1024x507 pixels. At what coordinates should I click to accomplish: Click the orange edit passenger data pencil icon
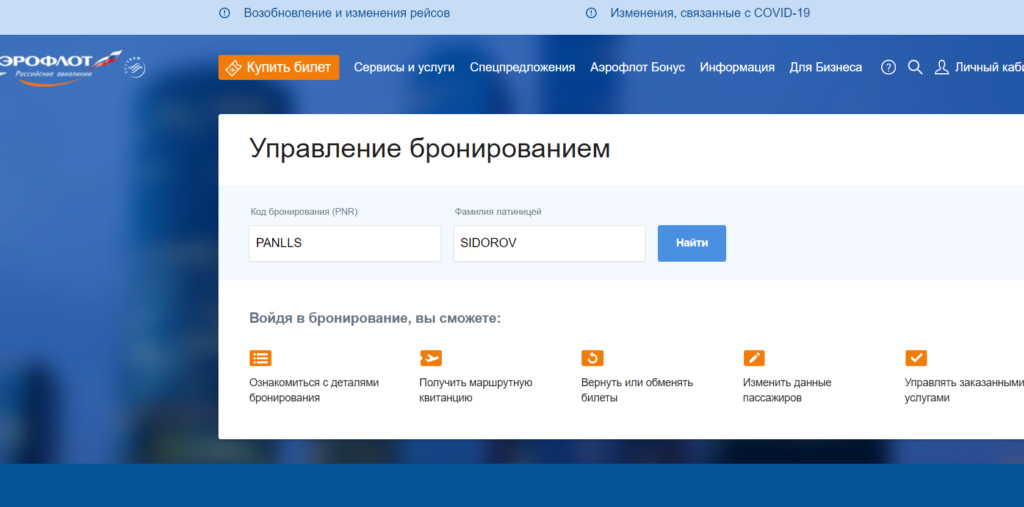754,358
